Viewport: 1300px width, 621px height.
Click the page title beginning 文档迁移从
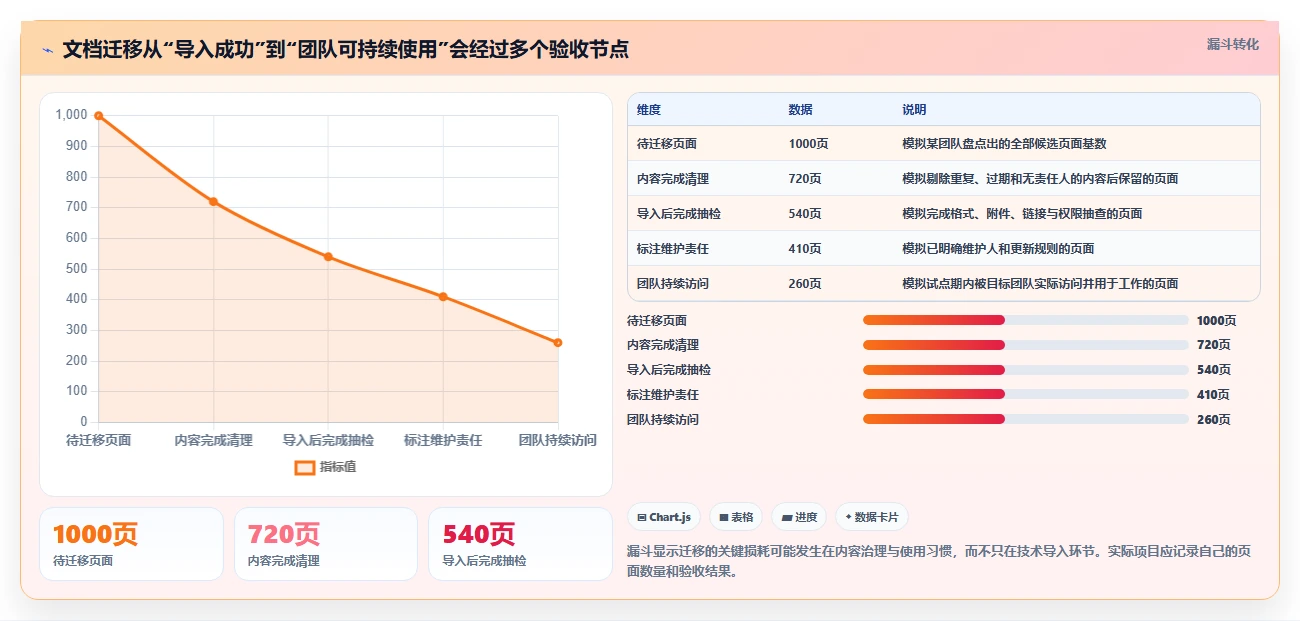(346, 50)
